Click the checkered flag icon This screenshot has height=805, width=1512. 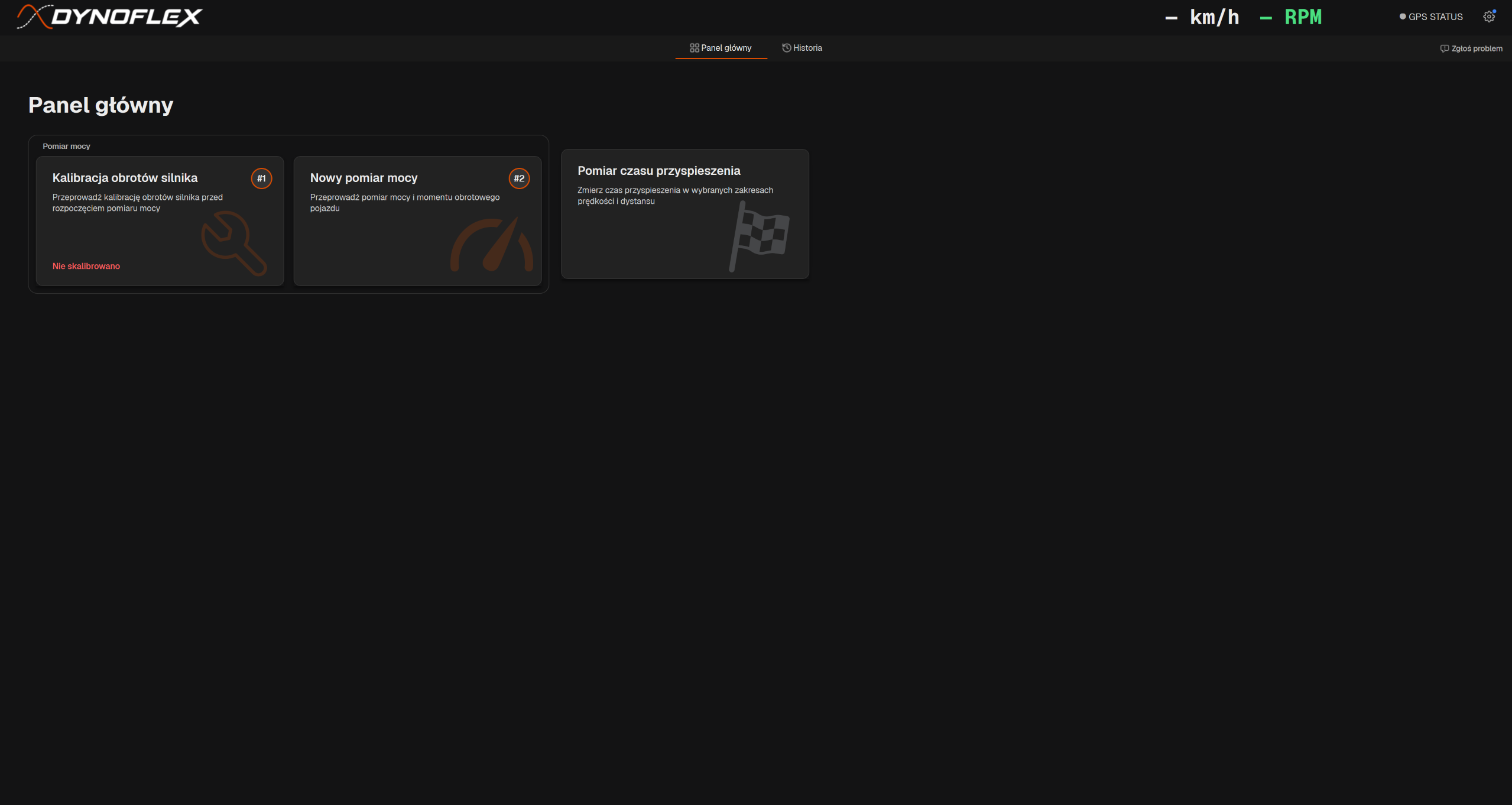click(x=760, y=236)
